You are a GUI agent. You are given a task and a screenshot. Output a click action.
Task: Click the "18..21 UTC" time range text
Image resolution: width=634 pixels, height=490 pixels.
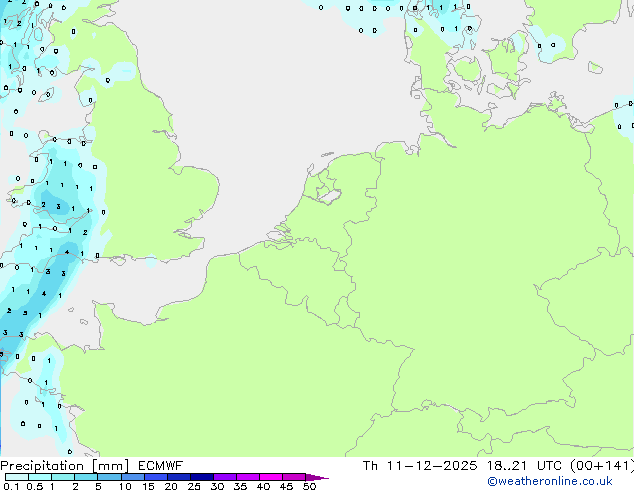click(x=524, y=466)
